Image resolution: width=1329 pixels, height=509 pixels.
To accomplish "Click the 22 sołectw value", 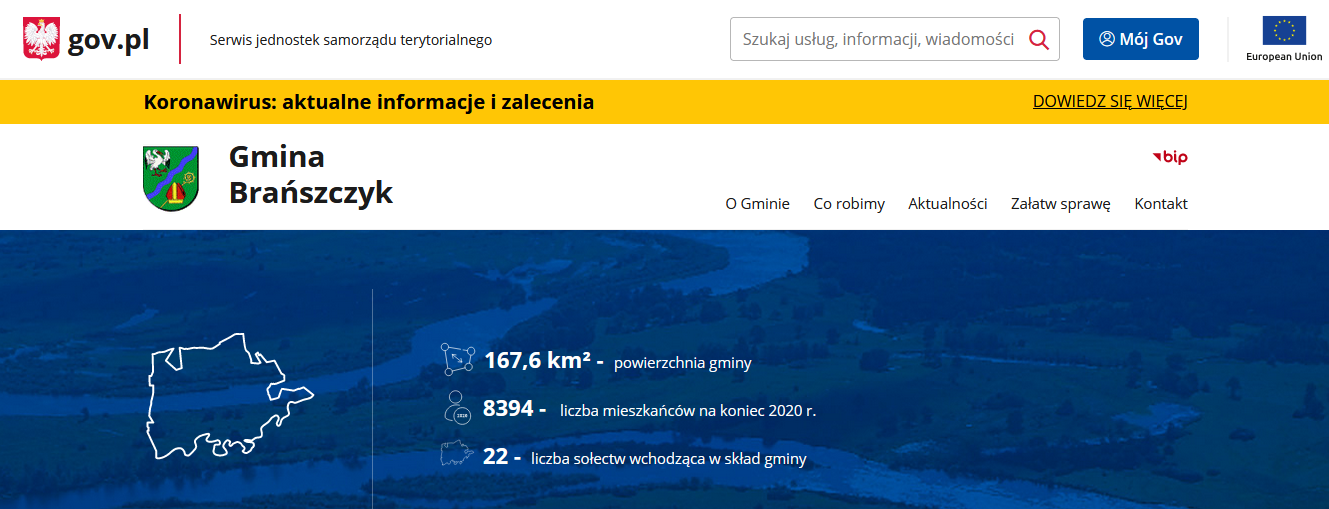I will point(495,457).
